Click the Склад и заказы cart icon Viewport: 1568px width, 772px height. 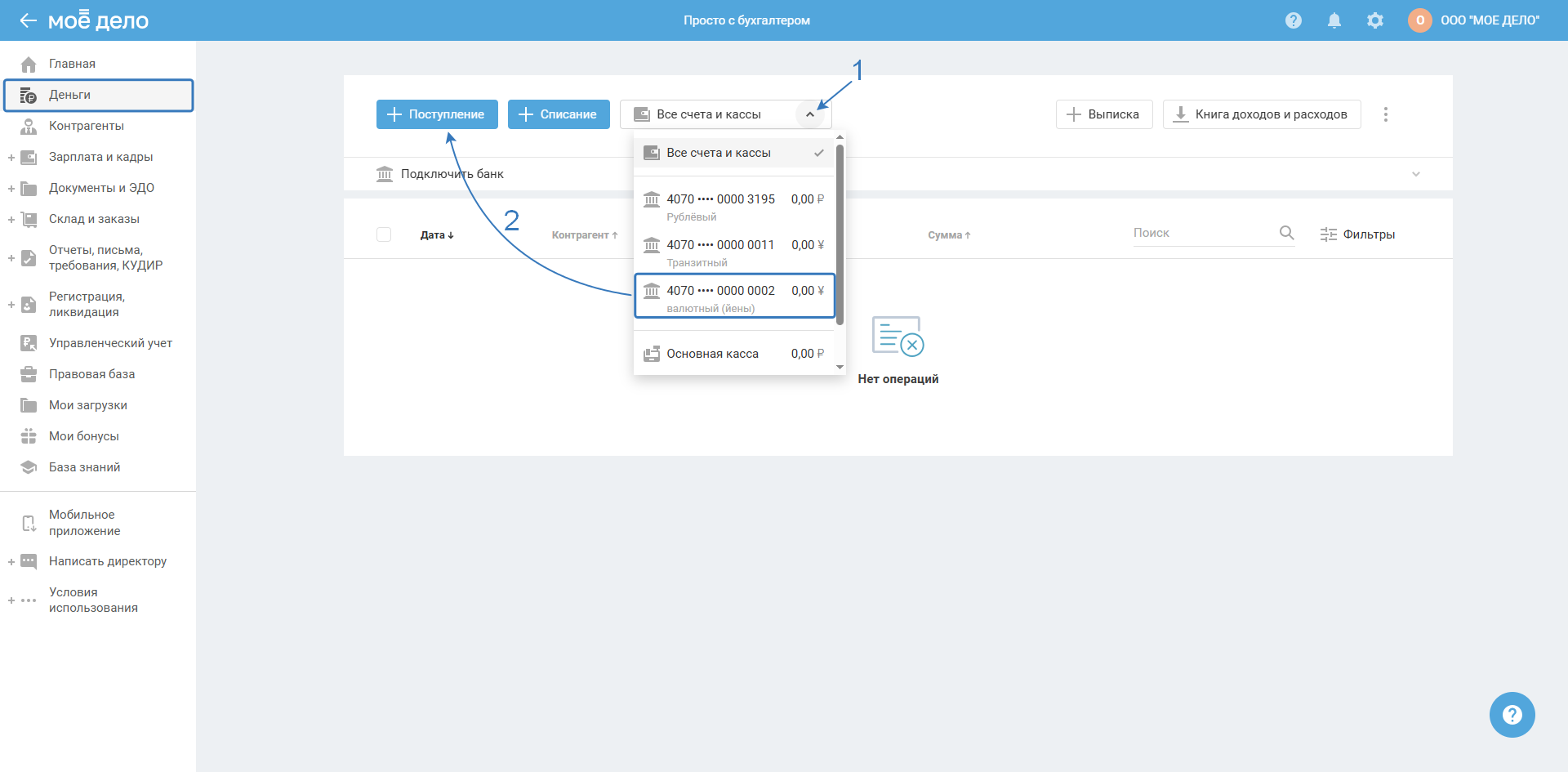click(x=29, y=219)
